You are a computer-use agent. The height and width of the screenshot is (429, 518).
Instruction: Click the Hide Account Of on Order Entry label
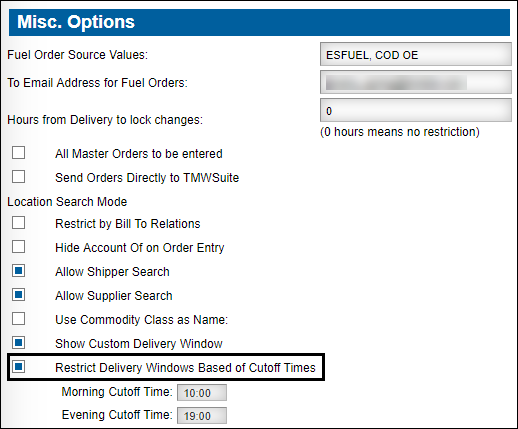click(140, 248)
